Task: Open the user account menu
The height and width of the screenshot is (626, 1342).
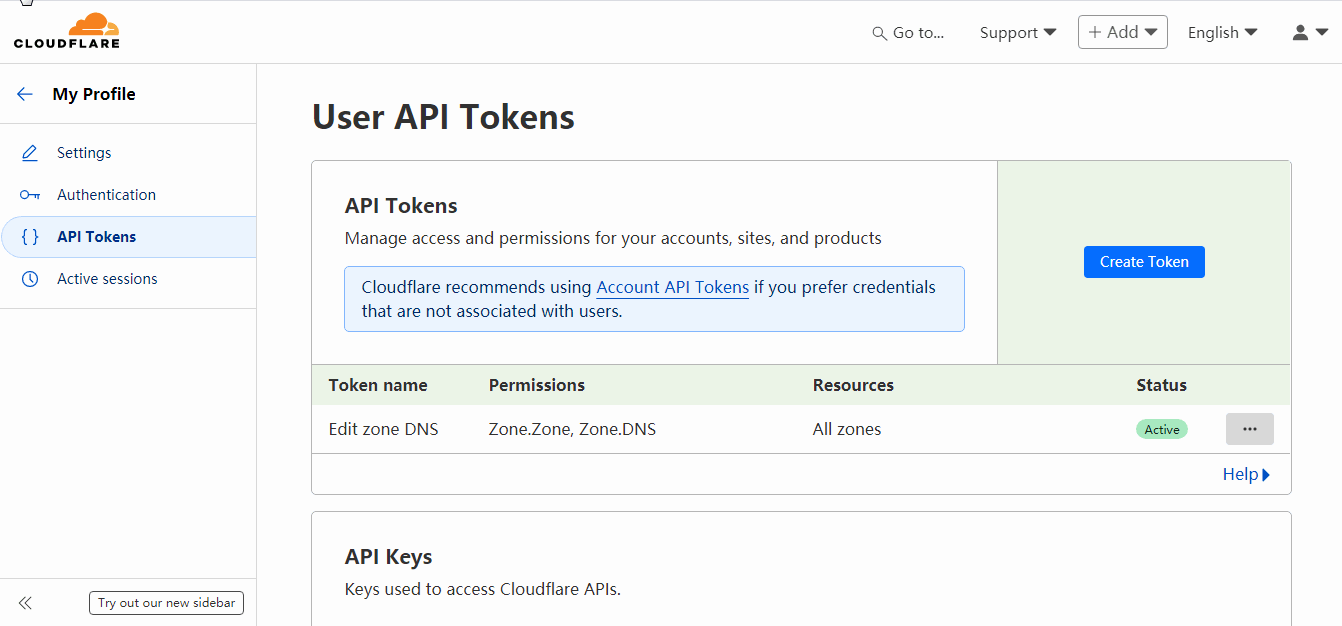Action: (1310, 32)
